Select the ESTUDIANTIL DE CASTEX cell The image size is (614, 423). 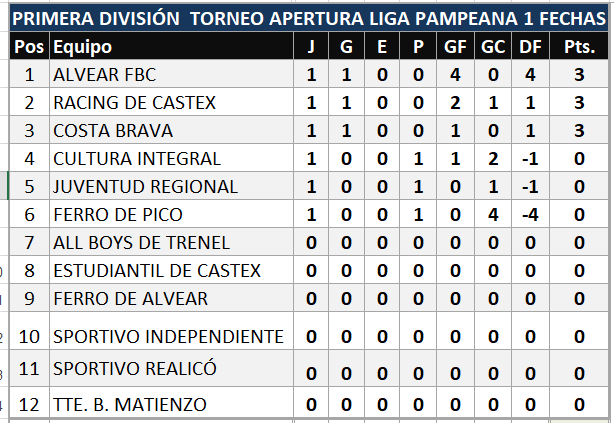[157, 271]
